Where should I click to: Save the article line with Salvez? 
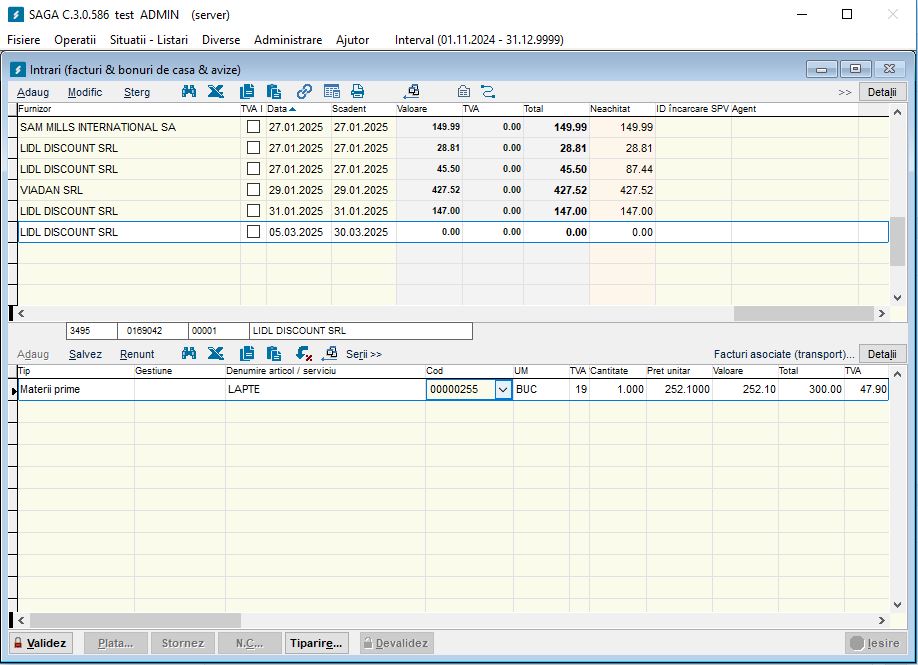[x=85, y=354]
